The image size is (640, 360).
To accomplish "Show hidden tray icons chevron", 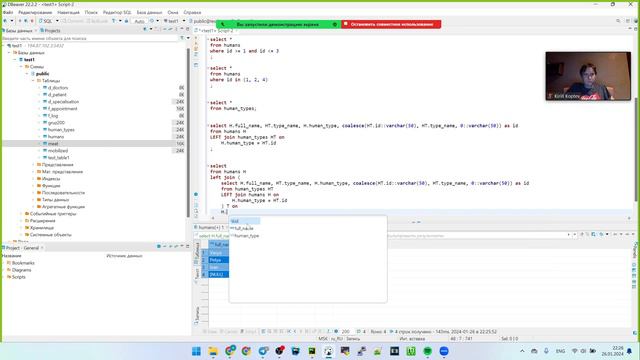I will pos(522,351).
